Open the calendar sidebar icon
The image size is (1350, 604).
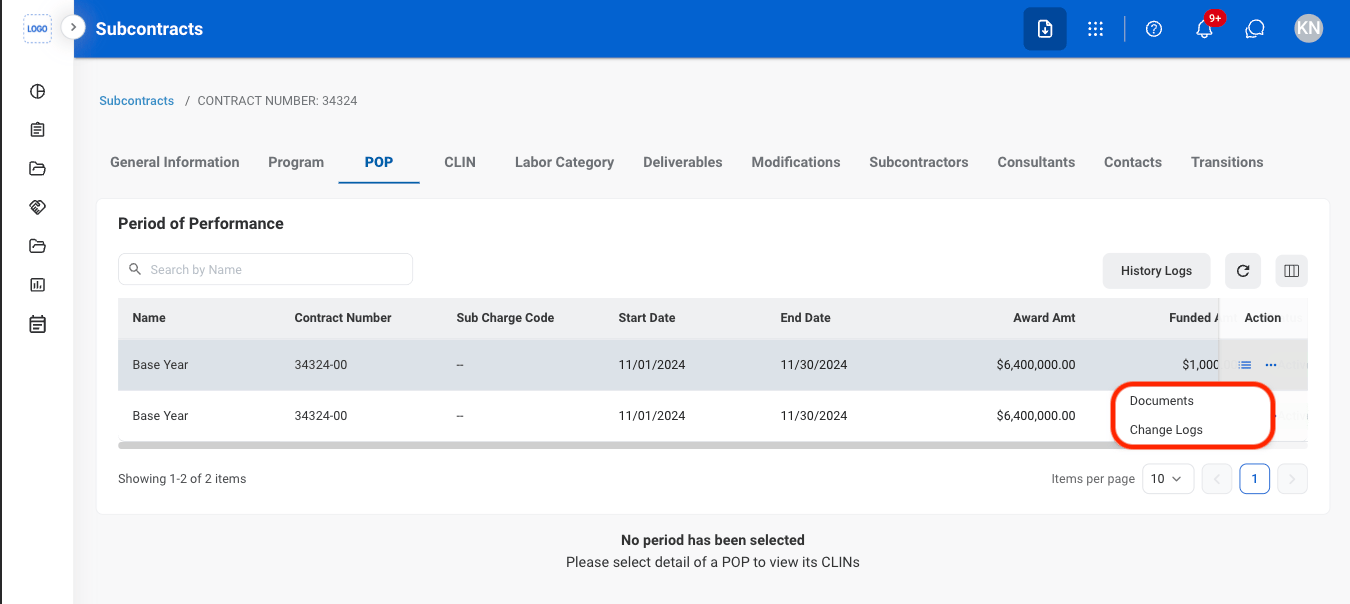[x=37, y=324]
